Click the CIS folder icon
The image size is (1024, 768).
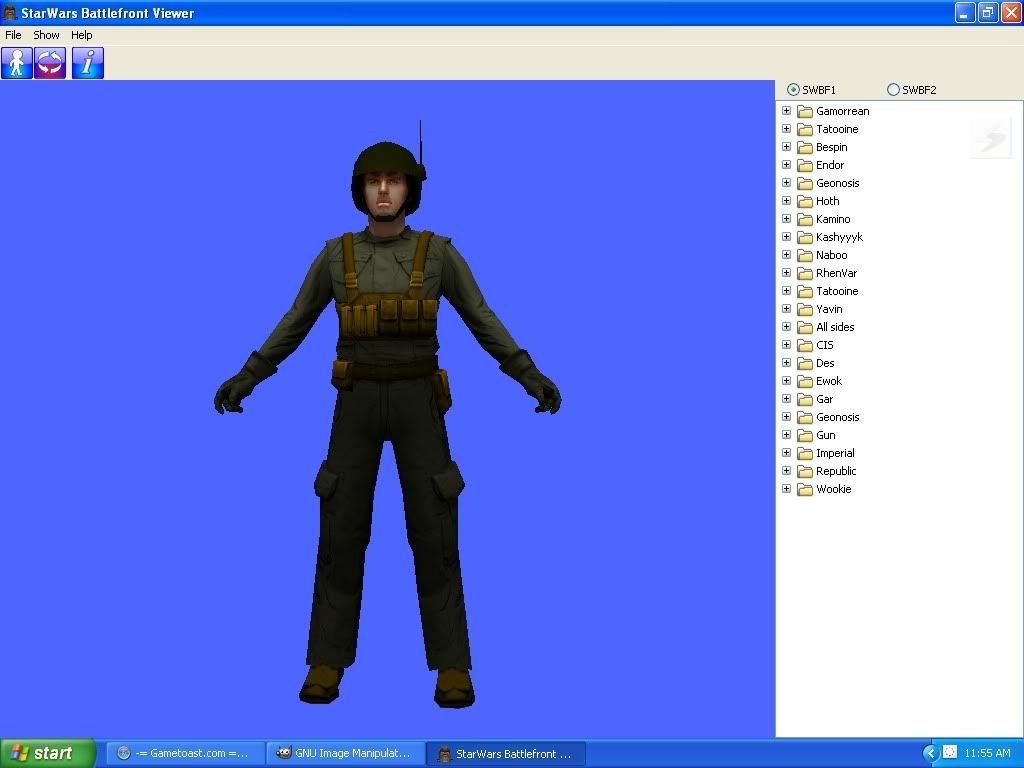coord(805,345)
